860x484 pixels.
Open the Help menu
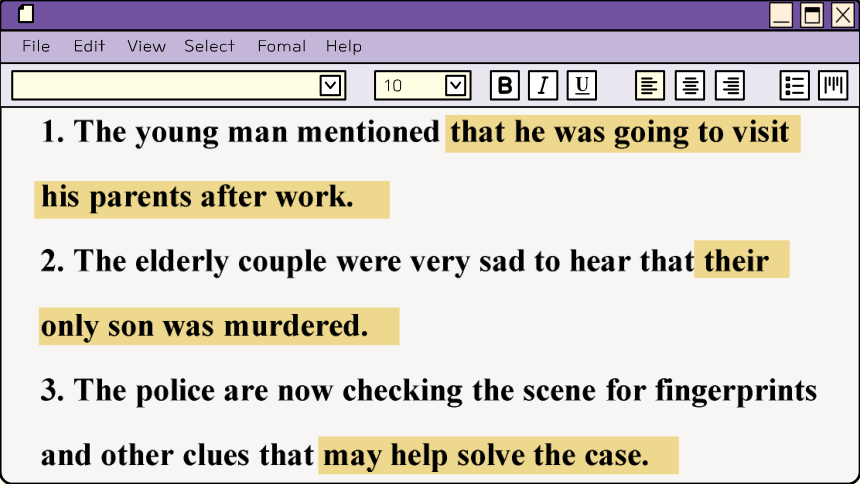click(344, 46)
